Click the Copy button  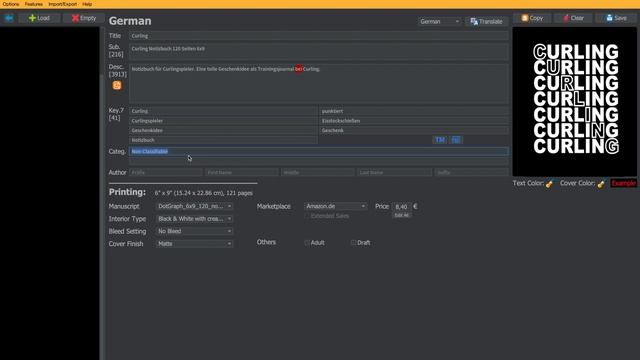532,18
